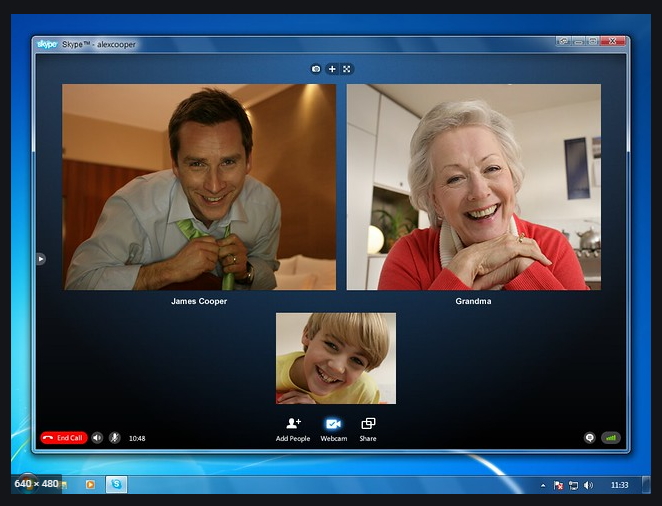The width and height of the screenshot is (662, 506).
Task: Open Add People to the call
Action: pos(293,430)
